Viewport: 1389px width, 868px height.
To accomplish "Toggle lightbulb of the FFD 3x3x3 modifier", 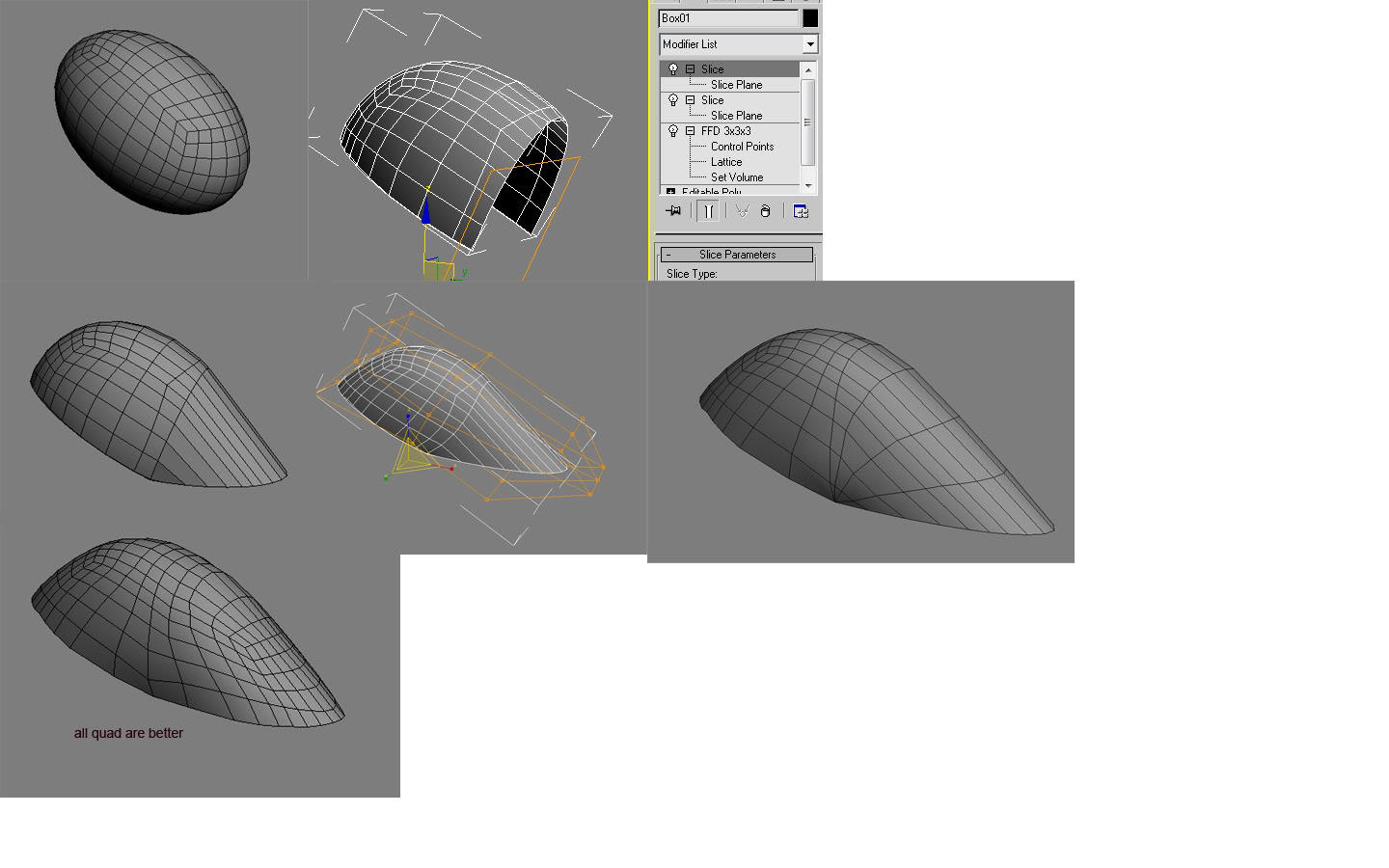I will 673,131.
